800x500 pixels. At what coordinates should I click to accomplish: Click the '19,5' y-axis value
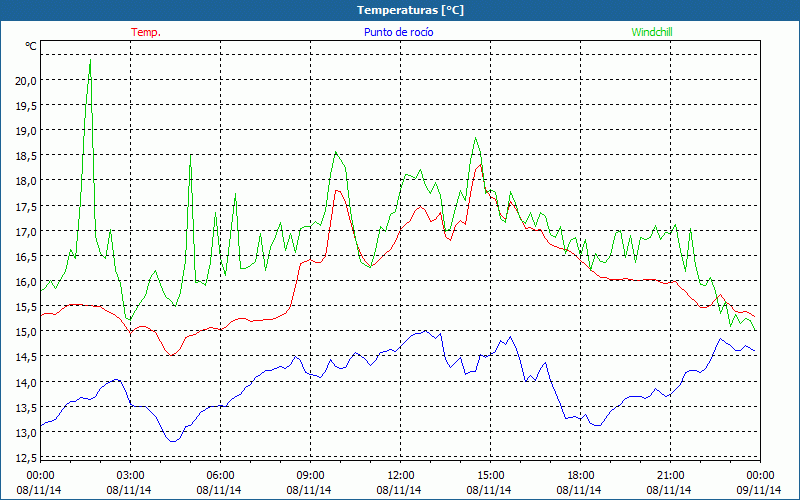pyautogui.click(x=26, y=105)
